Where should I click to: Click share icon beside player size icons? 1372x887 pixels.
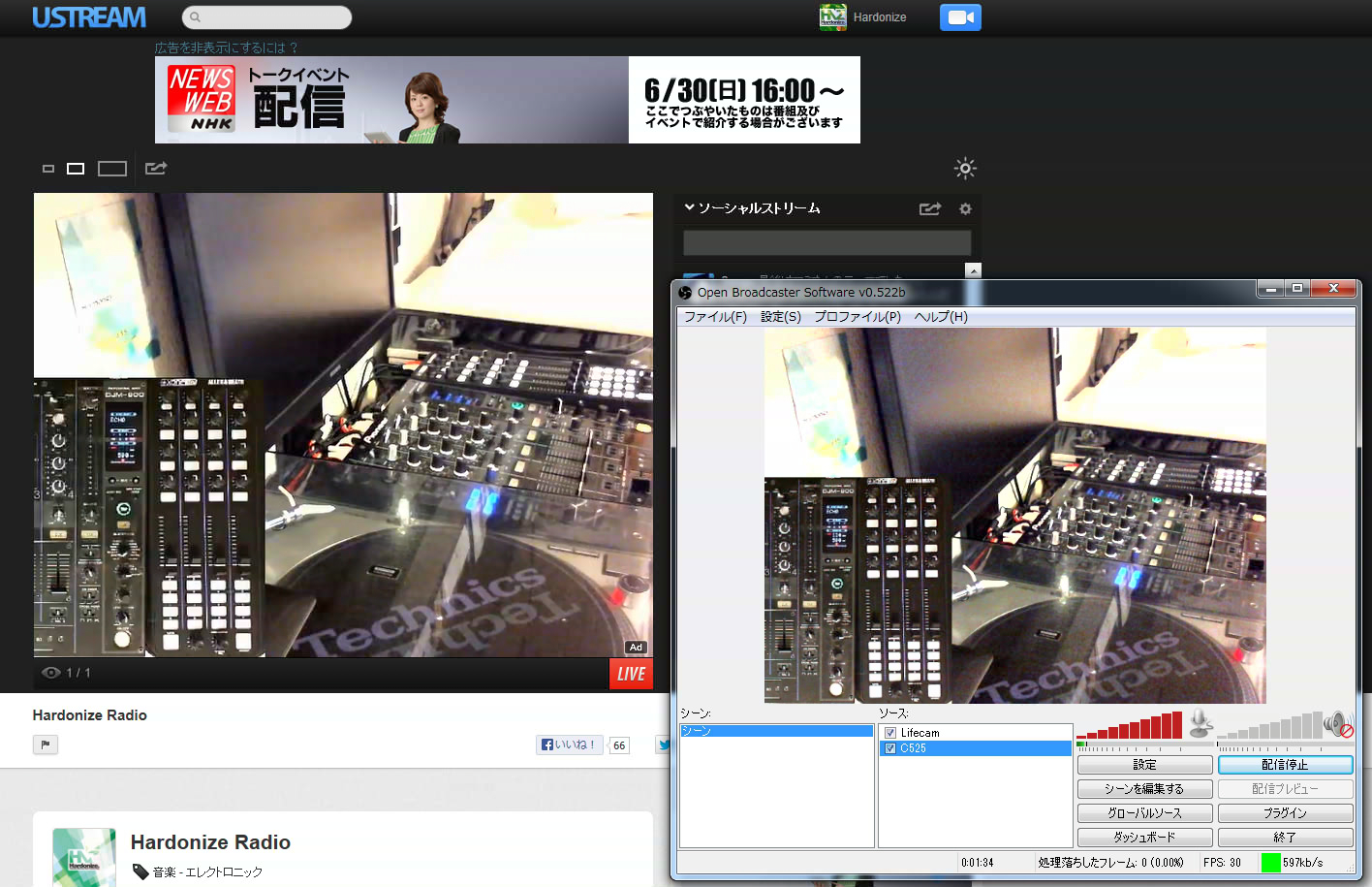(156, 168)
